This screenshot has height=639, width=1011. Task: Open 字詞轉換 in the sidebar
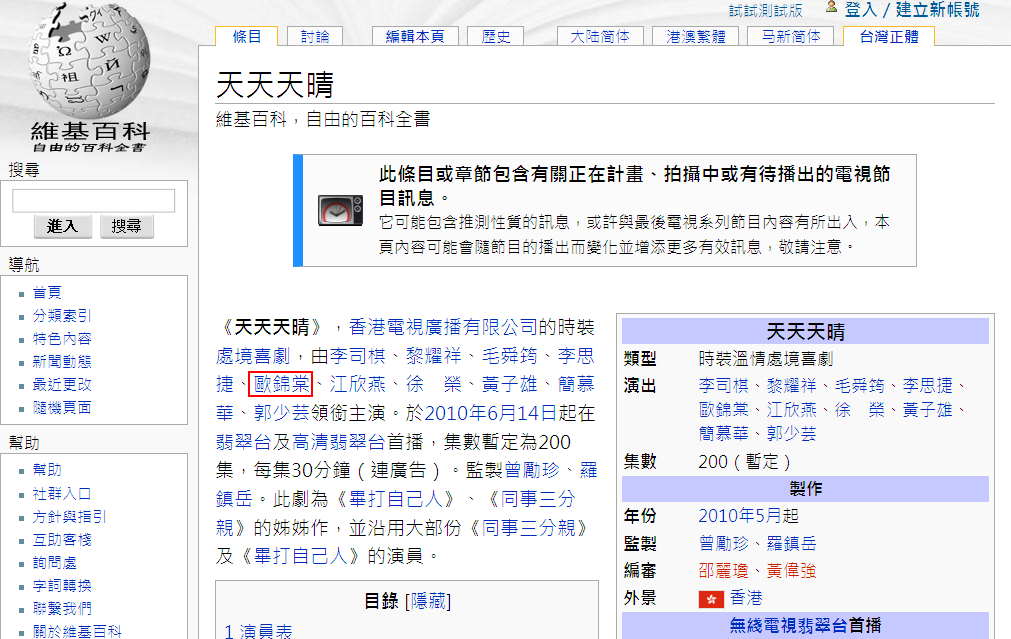pos(62,585)
